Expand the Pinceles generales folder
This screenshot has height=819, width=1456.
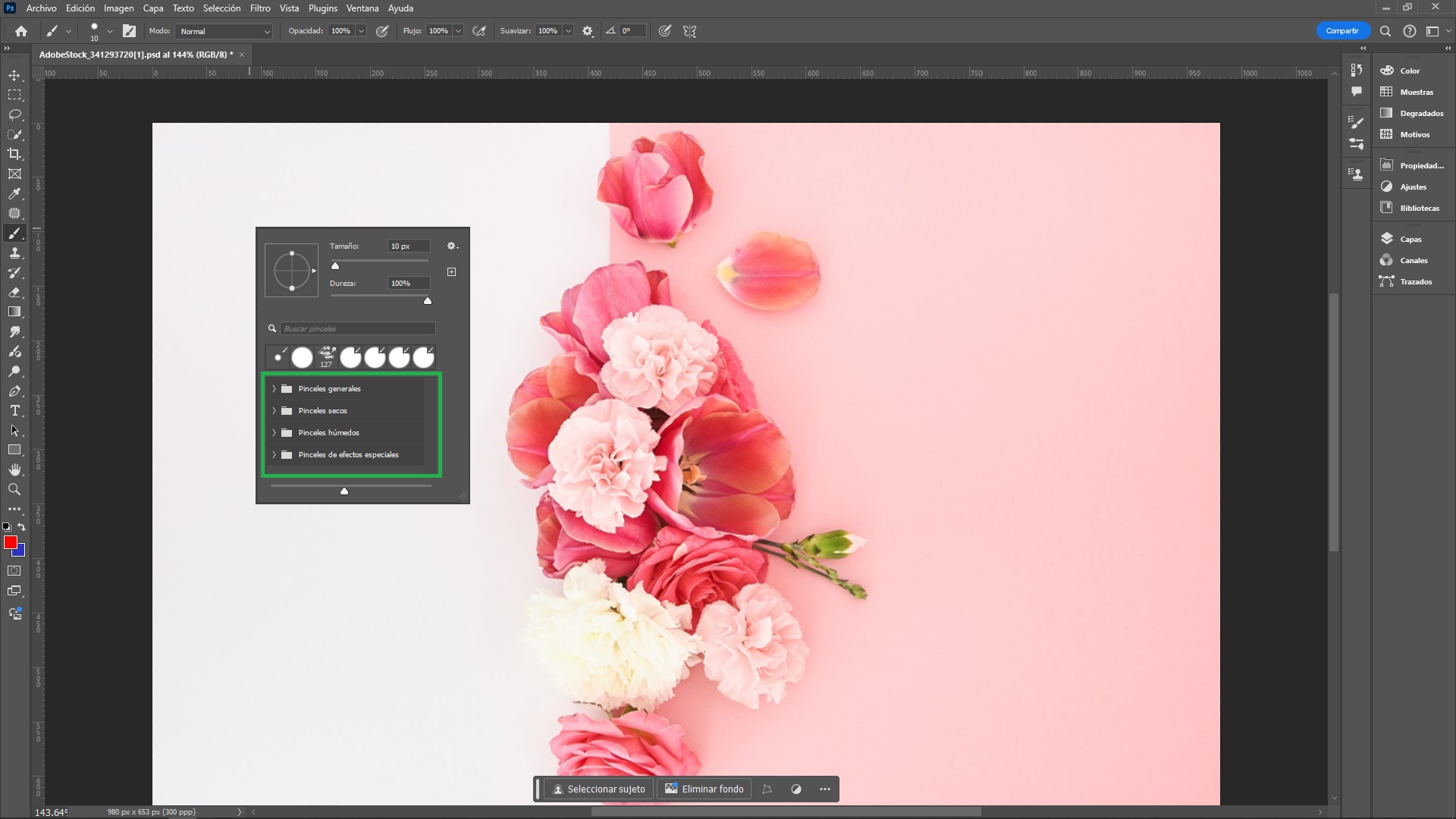point(274,388)
